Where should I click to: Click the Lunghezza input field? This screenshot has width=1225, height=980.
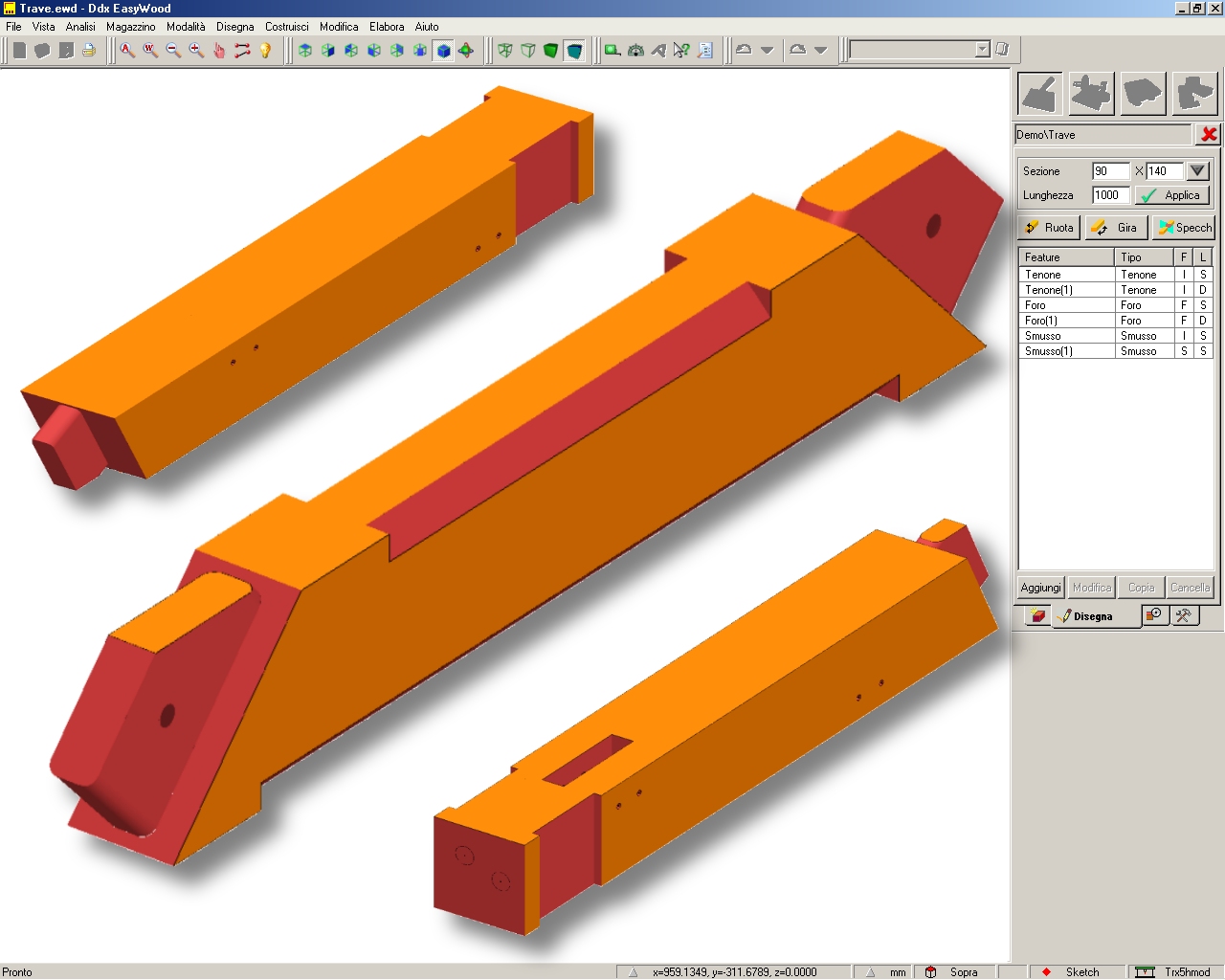pyautogui.click(x=1110, y=195)
